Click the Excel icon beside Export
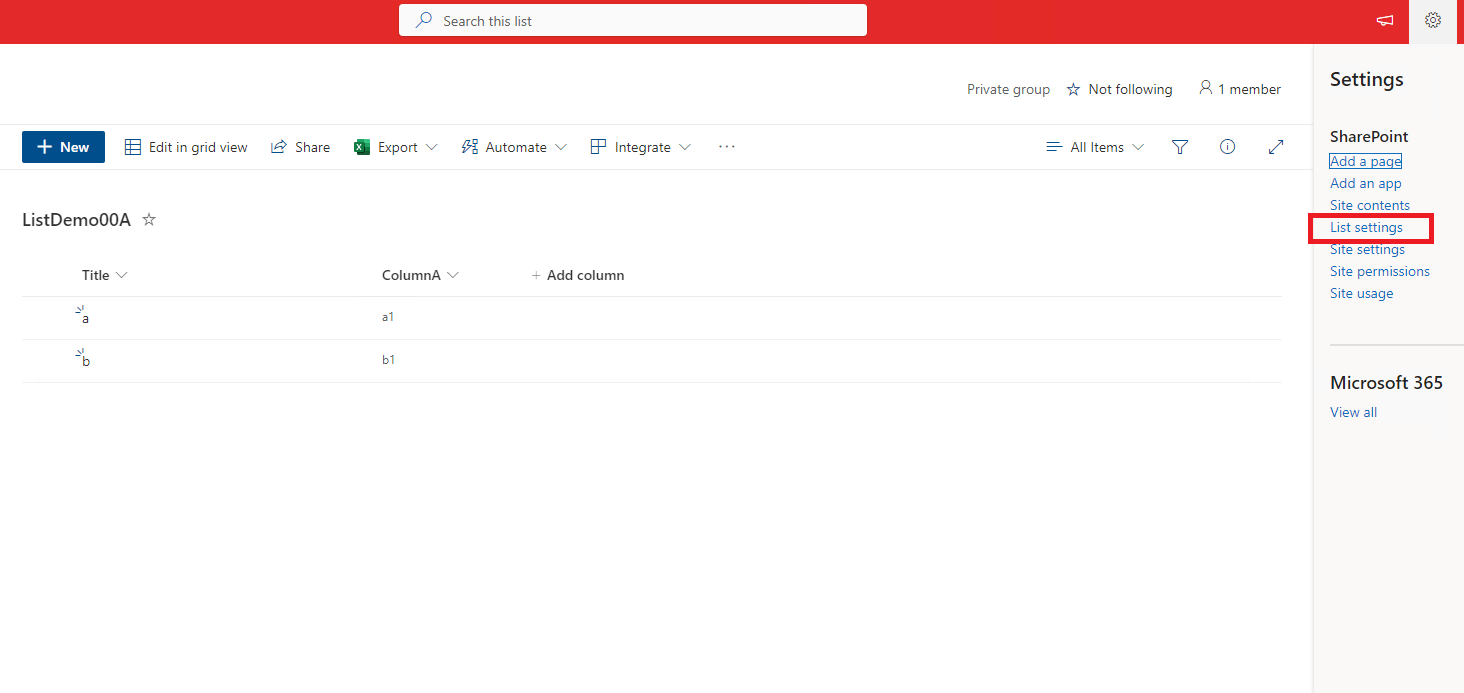 (362, 147)
